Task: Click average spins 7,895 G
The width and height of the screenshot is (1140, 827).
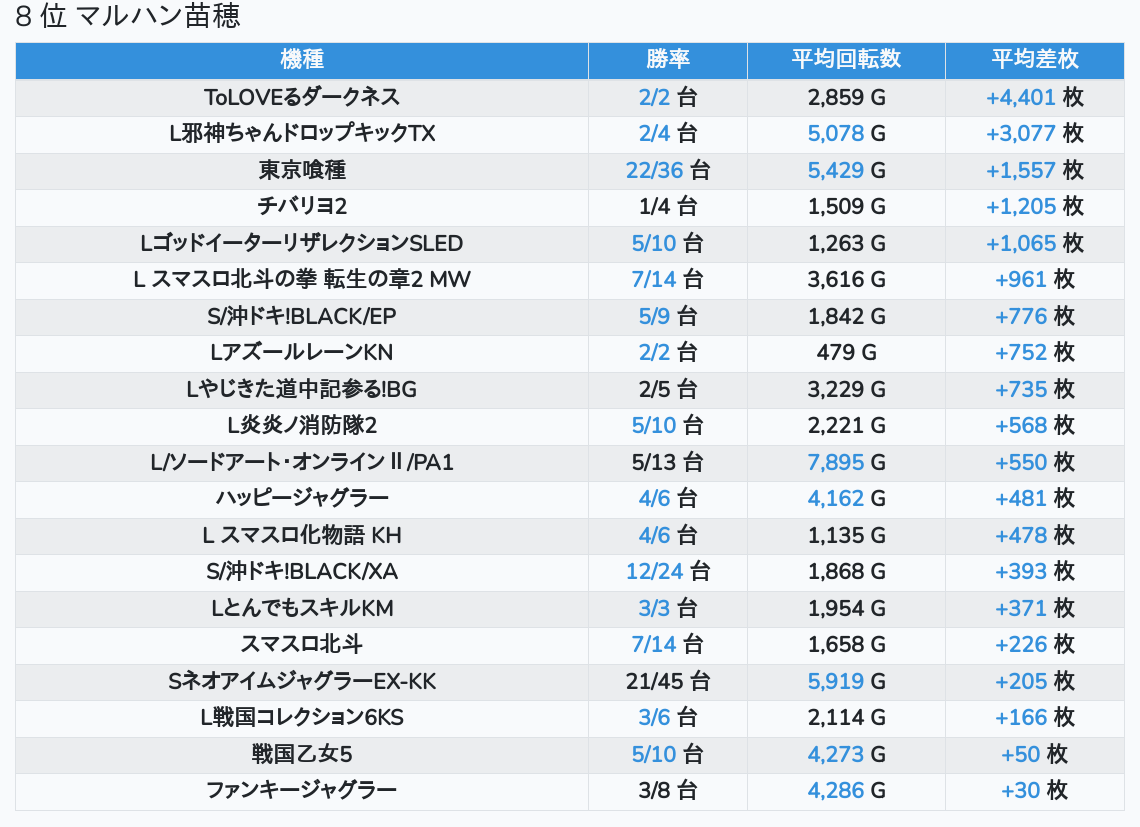Action: [x=846, y=462]
